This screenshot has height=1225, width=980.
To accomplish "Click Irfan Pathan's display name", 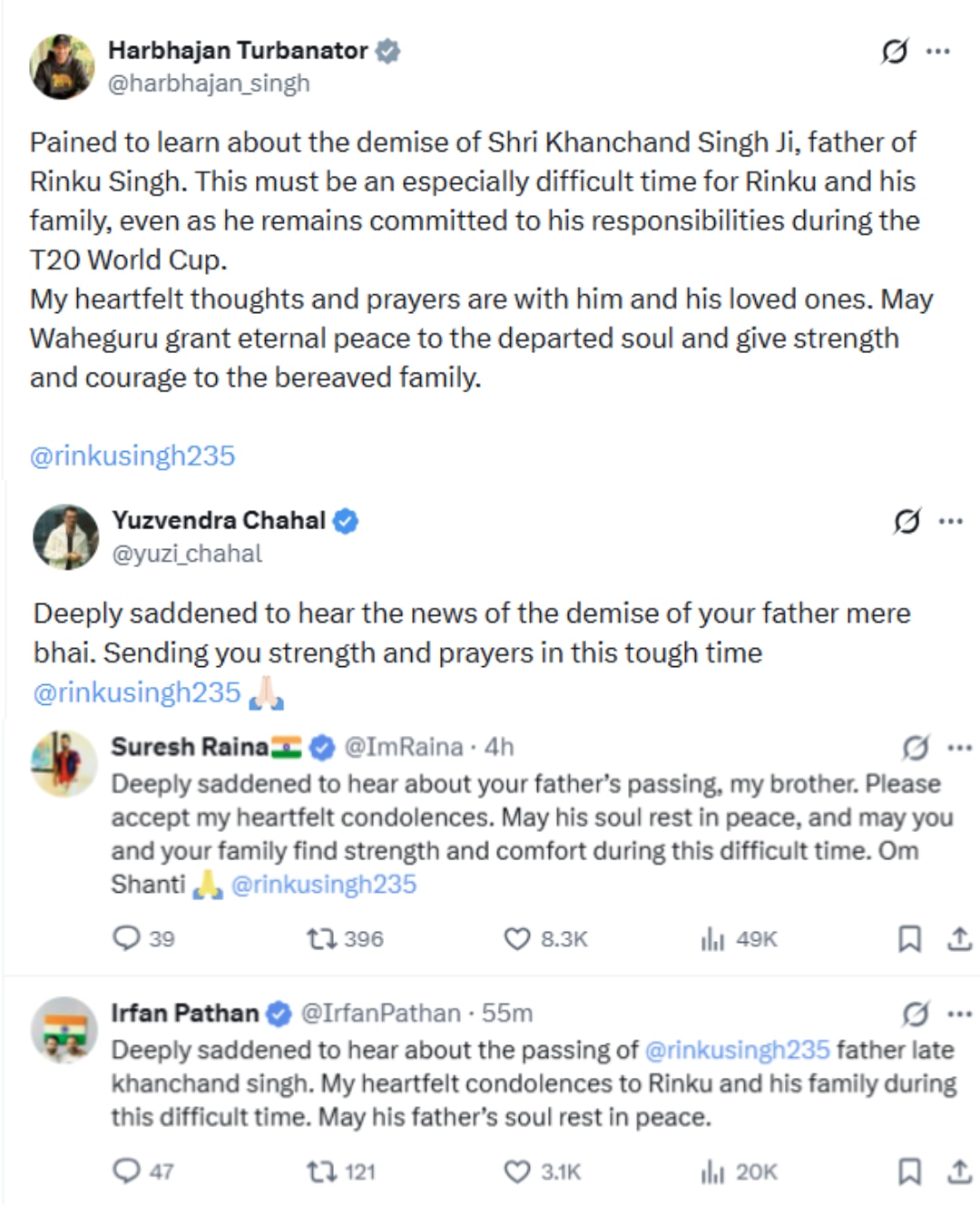I will pyautogui.click(x=185, y=1013).
